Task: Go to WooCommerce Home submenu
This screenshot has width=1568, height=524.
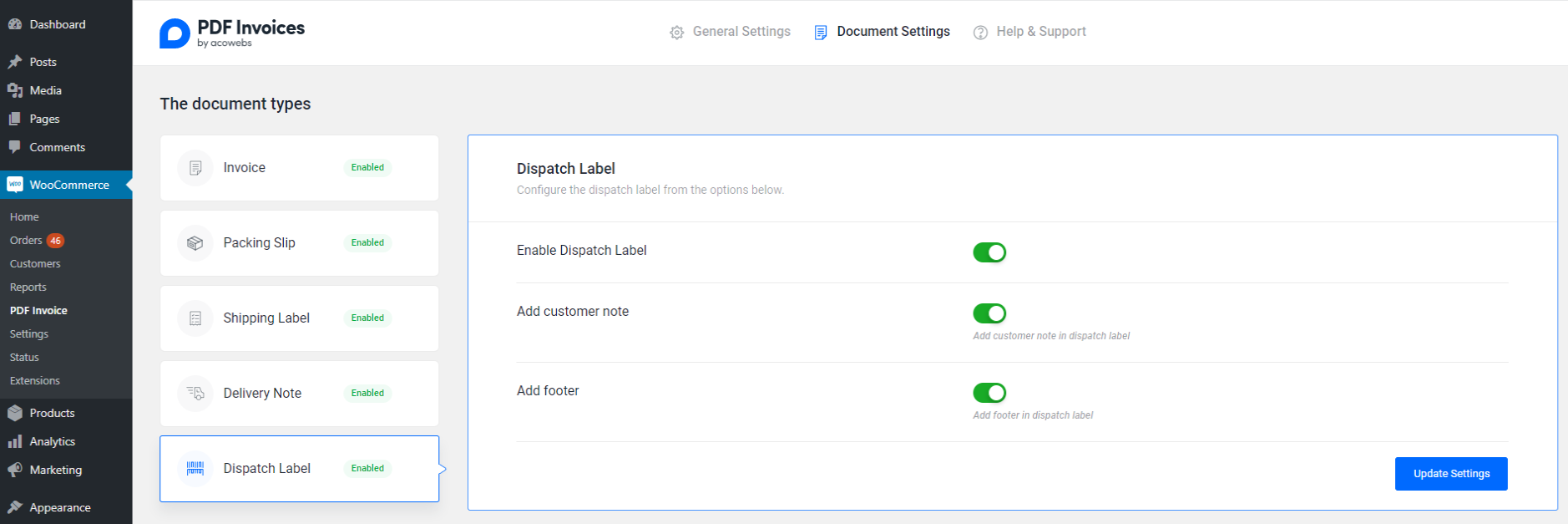Action: (x=24, y=216)
